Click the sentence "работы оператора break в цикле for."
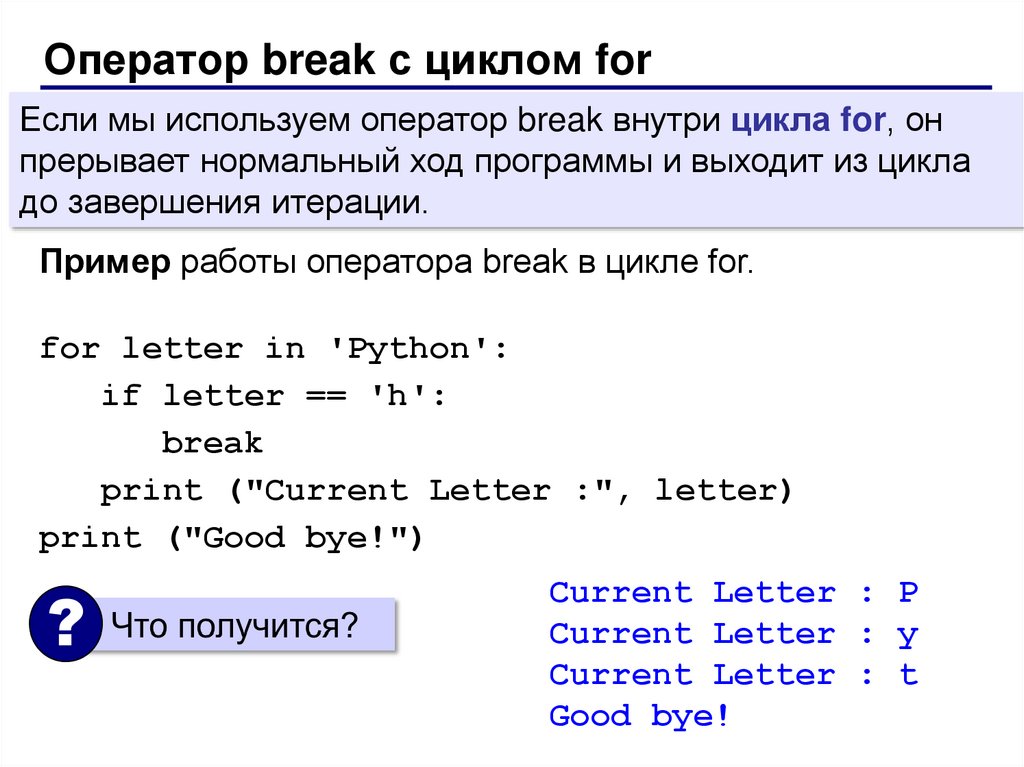Viewport: 1024px width, 767px height. click(x=465, y=265)
